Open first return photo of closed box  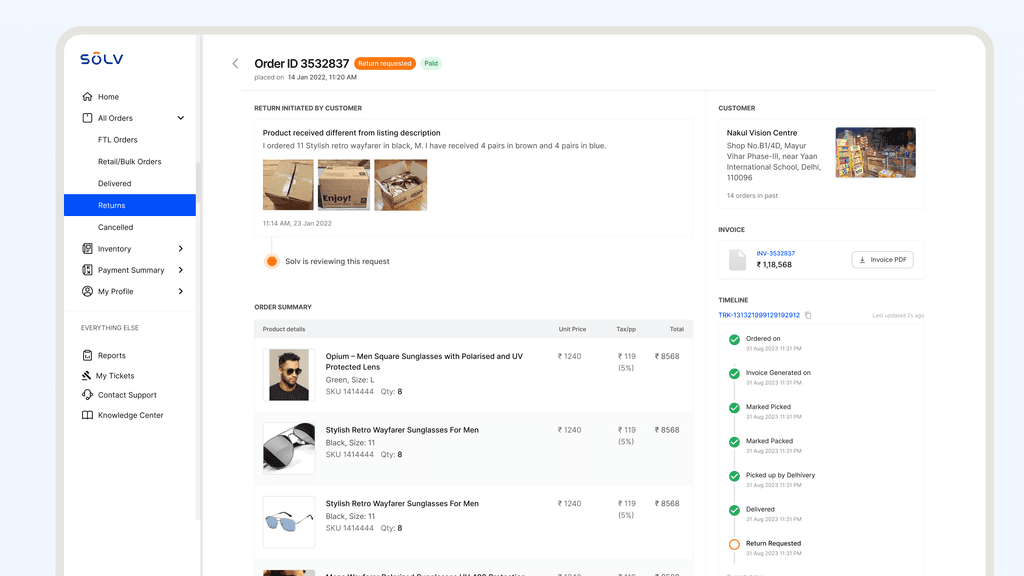pyautogui.click(x=288, y=185)
